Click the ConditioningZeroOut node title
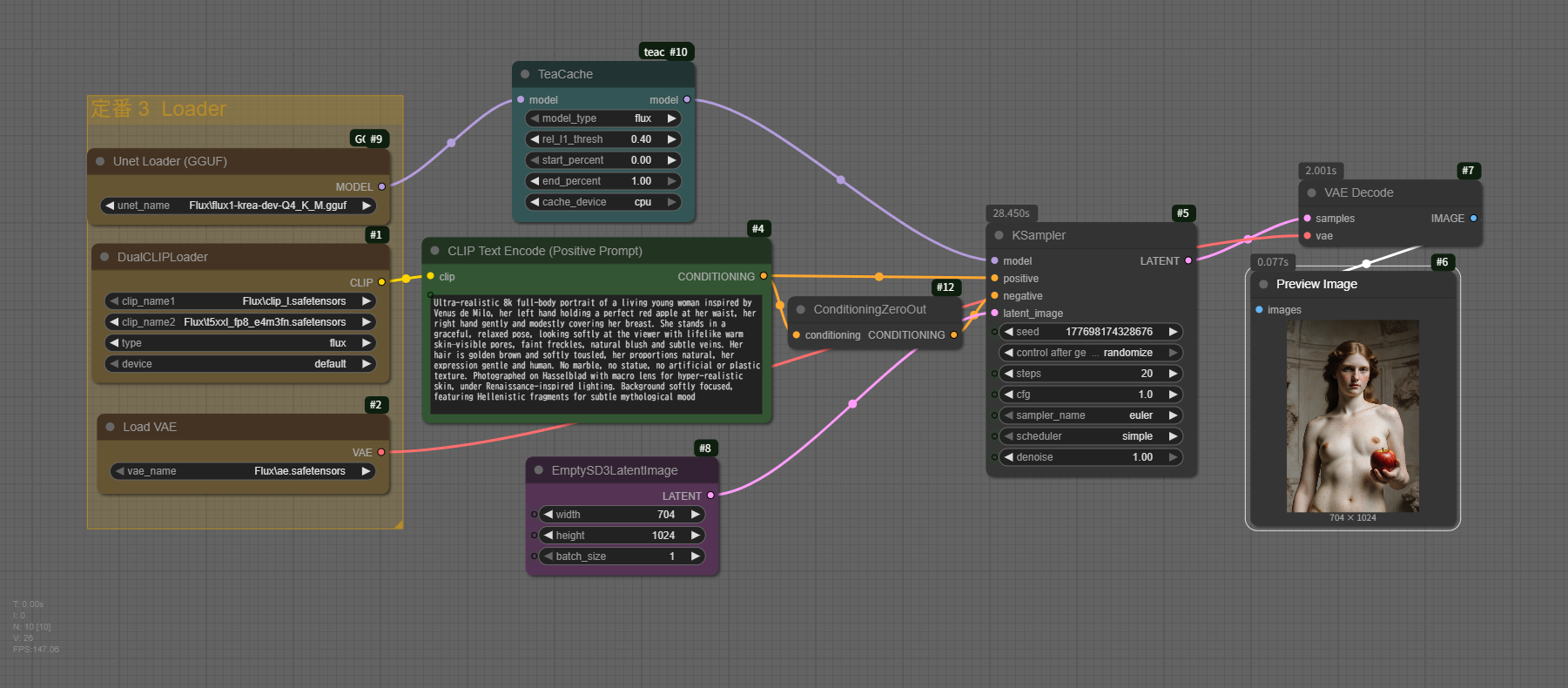Viewport: 1568px width, 688px height. [869, 309]
